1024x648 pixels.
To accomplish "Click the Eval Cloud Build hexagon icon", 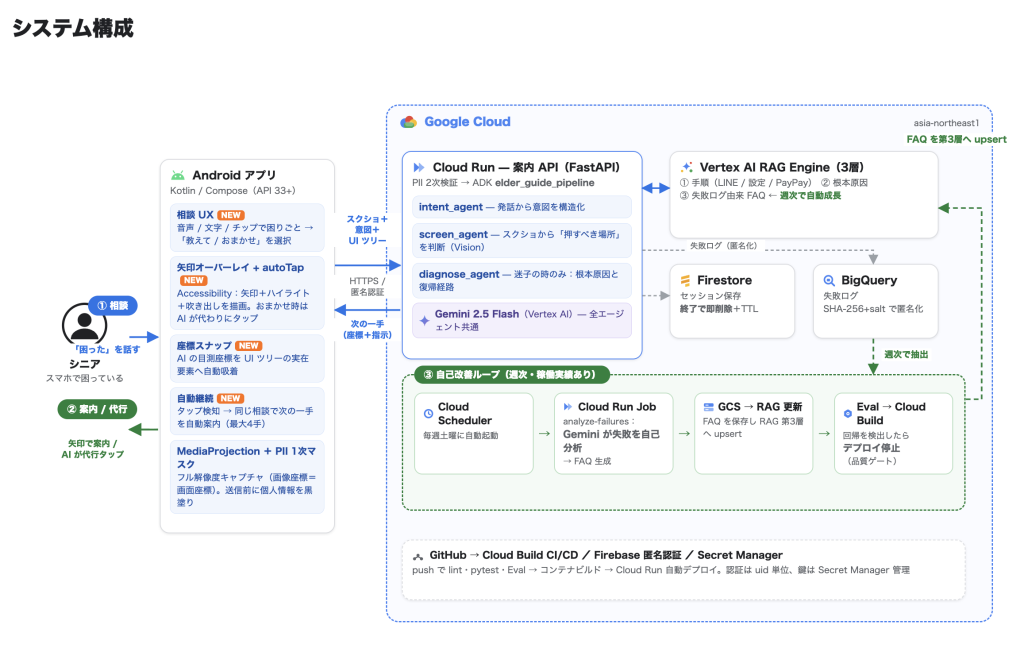I will pos(848,413).
